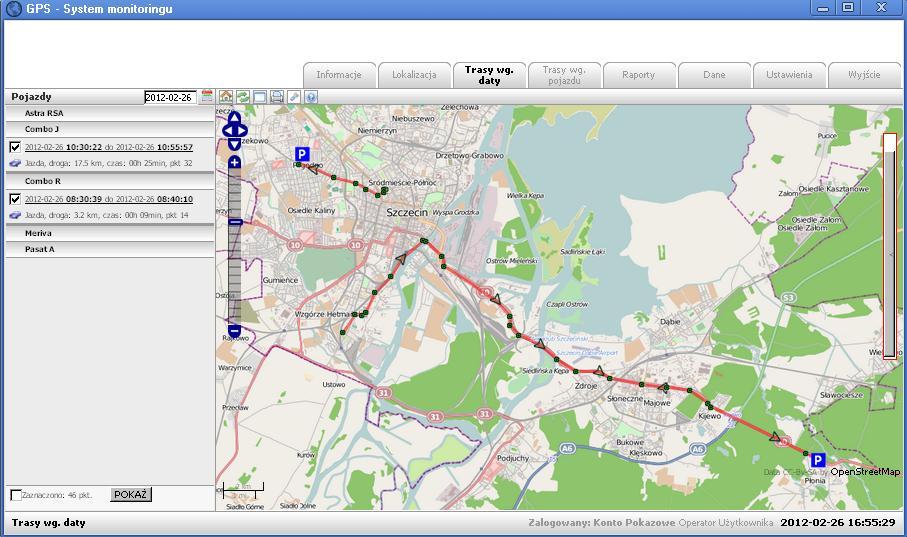
Task: Click car icon under Combo R trip
Action: pos(15,215)
